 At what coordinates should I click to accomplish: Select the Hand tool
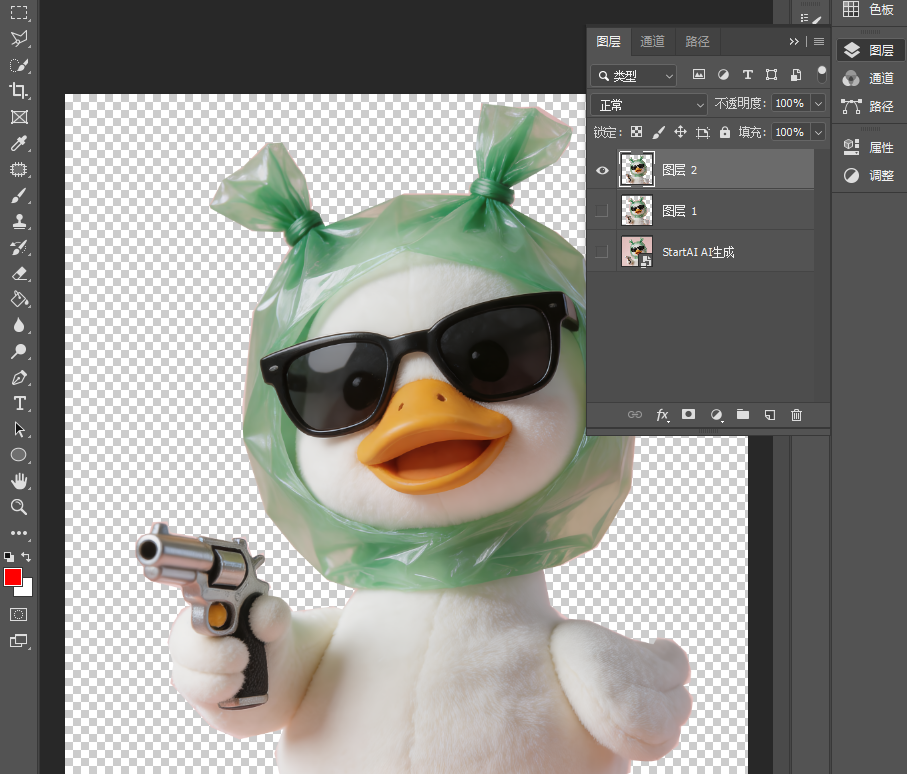tap(19, 481)
